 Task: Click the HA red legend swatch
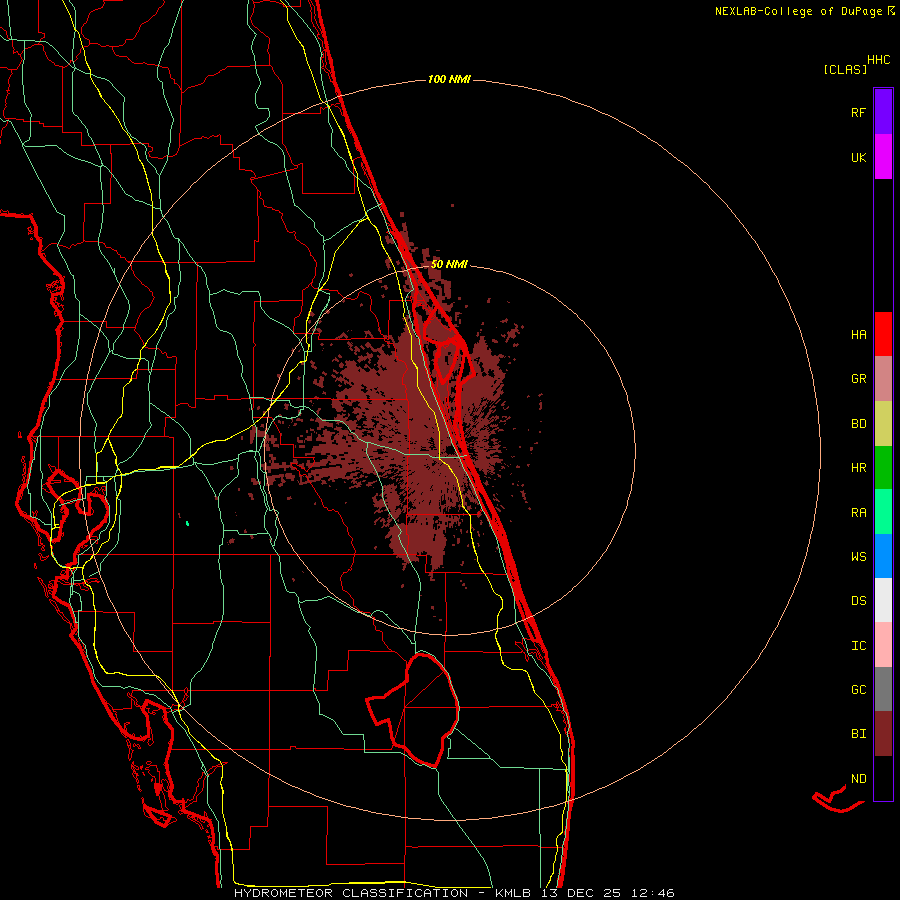(883, 334)
